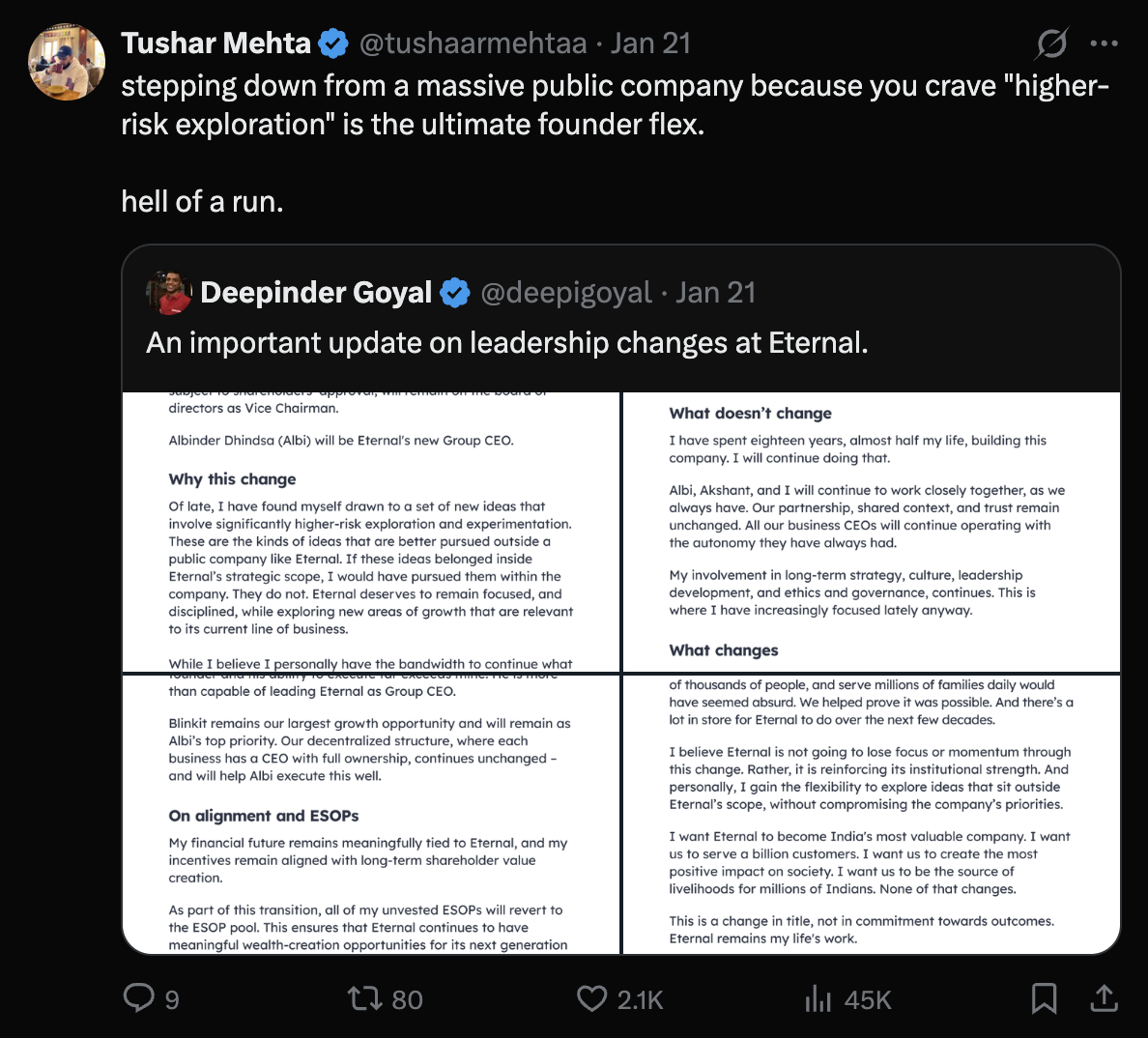Open the 'What doesn't change' document image
Image resolution: width=1148 pixels, height=1038 pixels.
[x=872, y=533]
